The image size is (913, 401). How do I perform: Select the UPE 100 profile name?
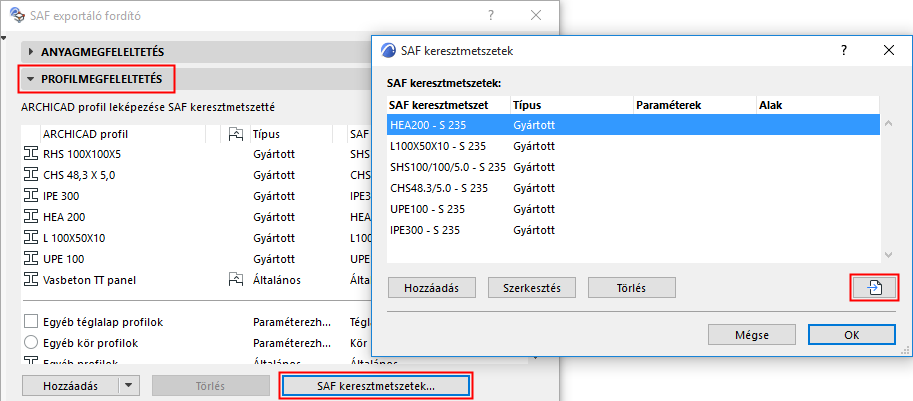(x=63, y=259)
